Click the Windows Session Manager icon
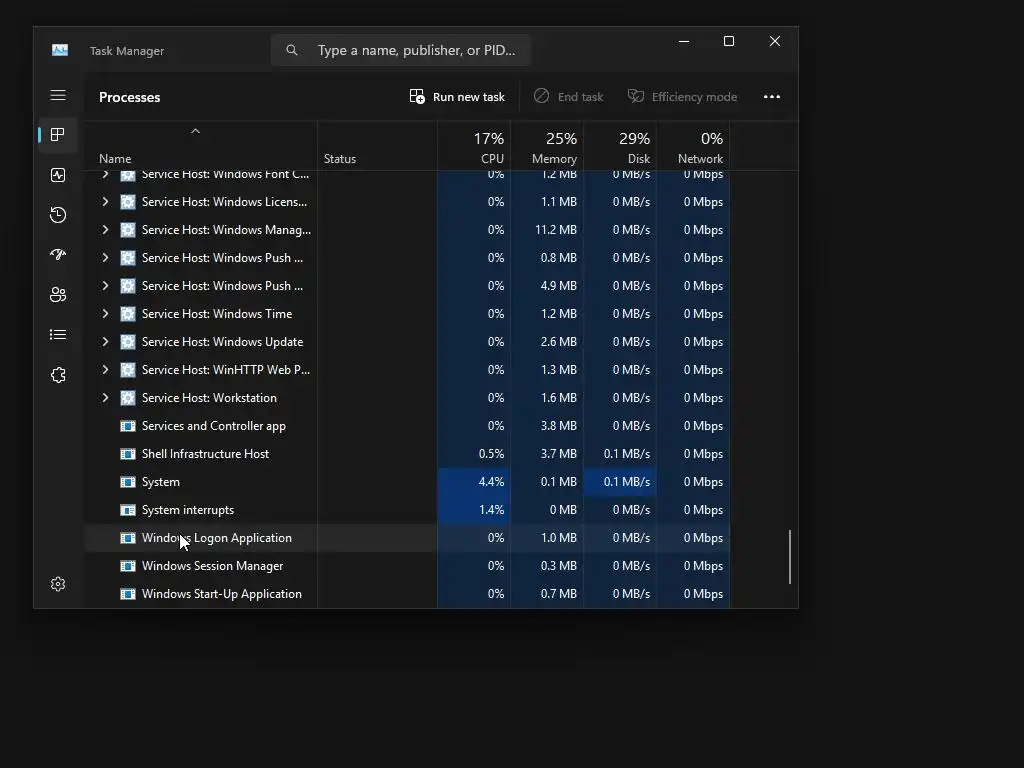The height and width of the screenshot is (768, 1024). 128,566
